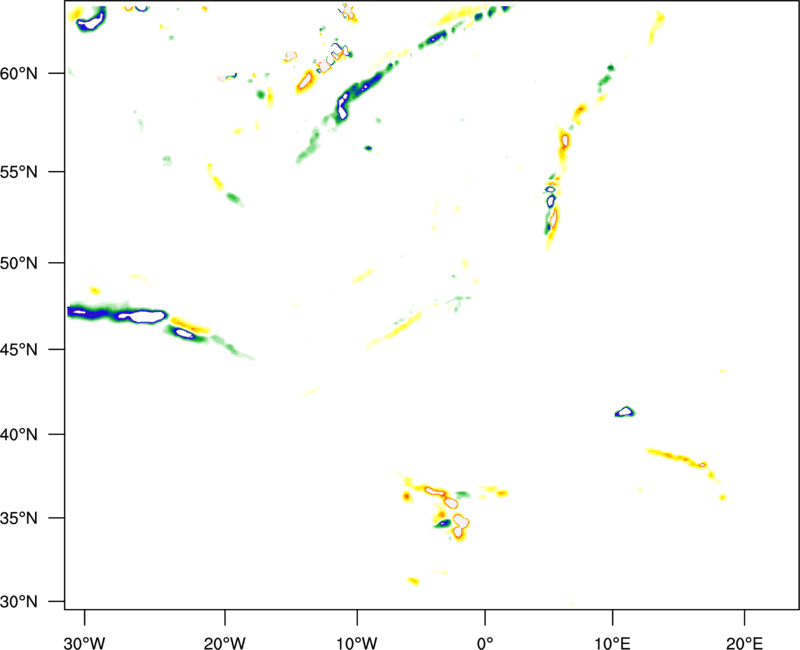Select the 10°W longitude label
Viewport: 800px width, 650px height.
357,643
